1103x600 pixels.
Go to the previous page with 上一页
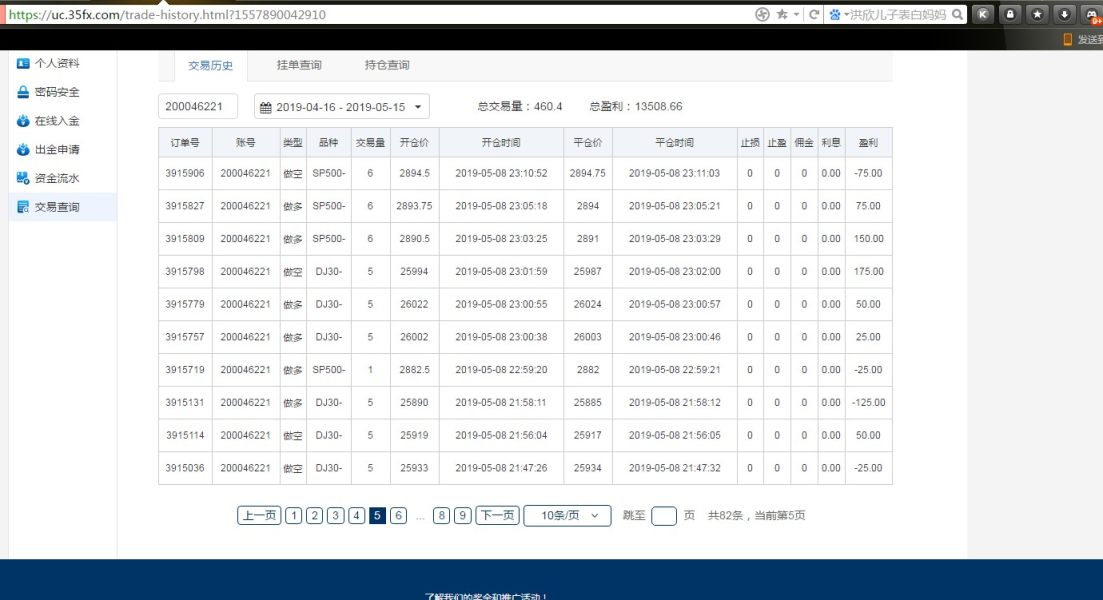point(259,516)
